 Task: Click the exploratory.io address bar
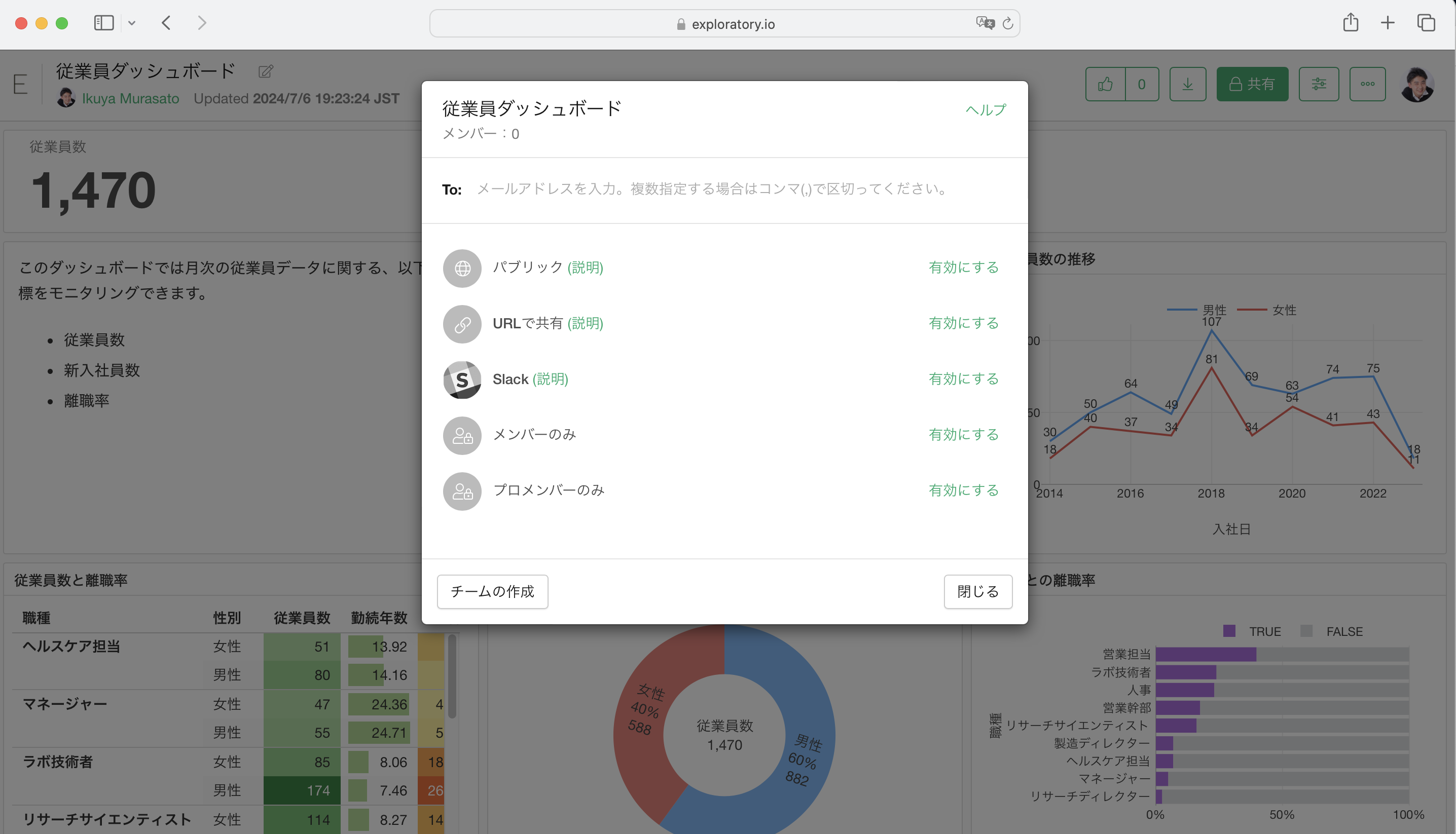click(724, 23)
